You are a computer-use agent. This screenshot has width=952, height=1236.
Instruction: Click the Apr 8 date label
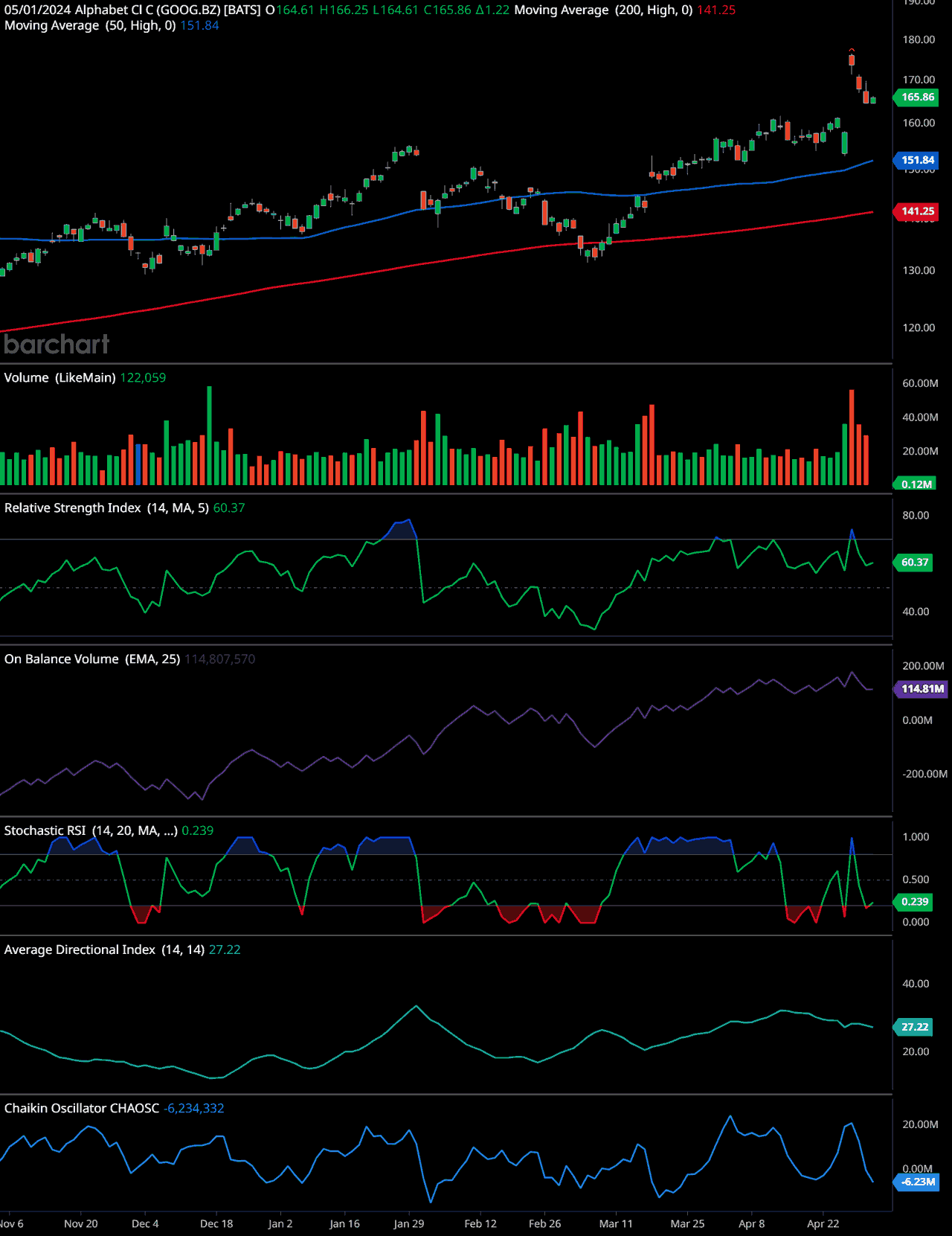[751, 1223]
